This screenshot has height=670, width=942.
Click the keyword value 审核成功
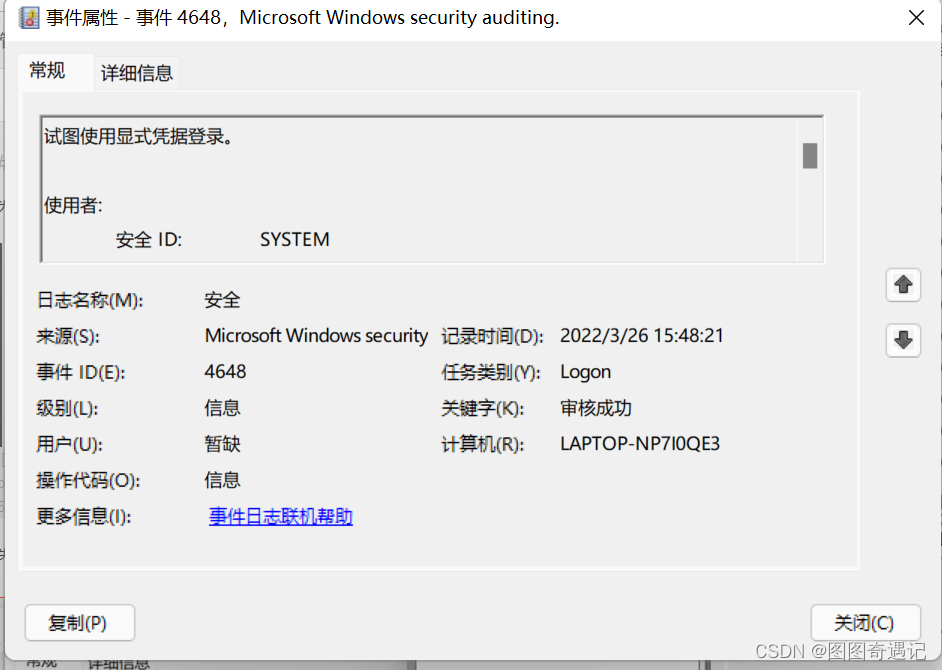pos(596,408)
